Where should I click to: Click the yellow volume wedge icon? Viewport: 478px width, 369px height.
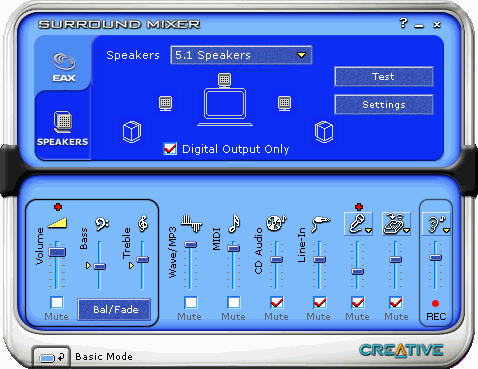[x=57, y=223]
